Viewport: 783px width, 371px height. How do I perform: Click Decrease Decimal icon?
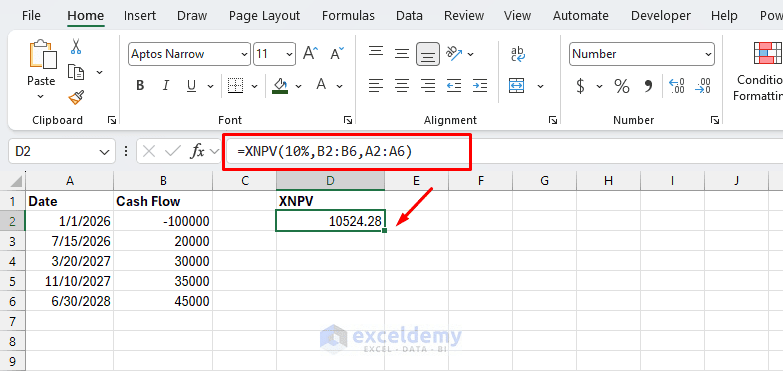pos(703,86)
